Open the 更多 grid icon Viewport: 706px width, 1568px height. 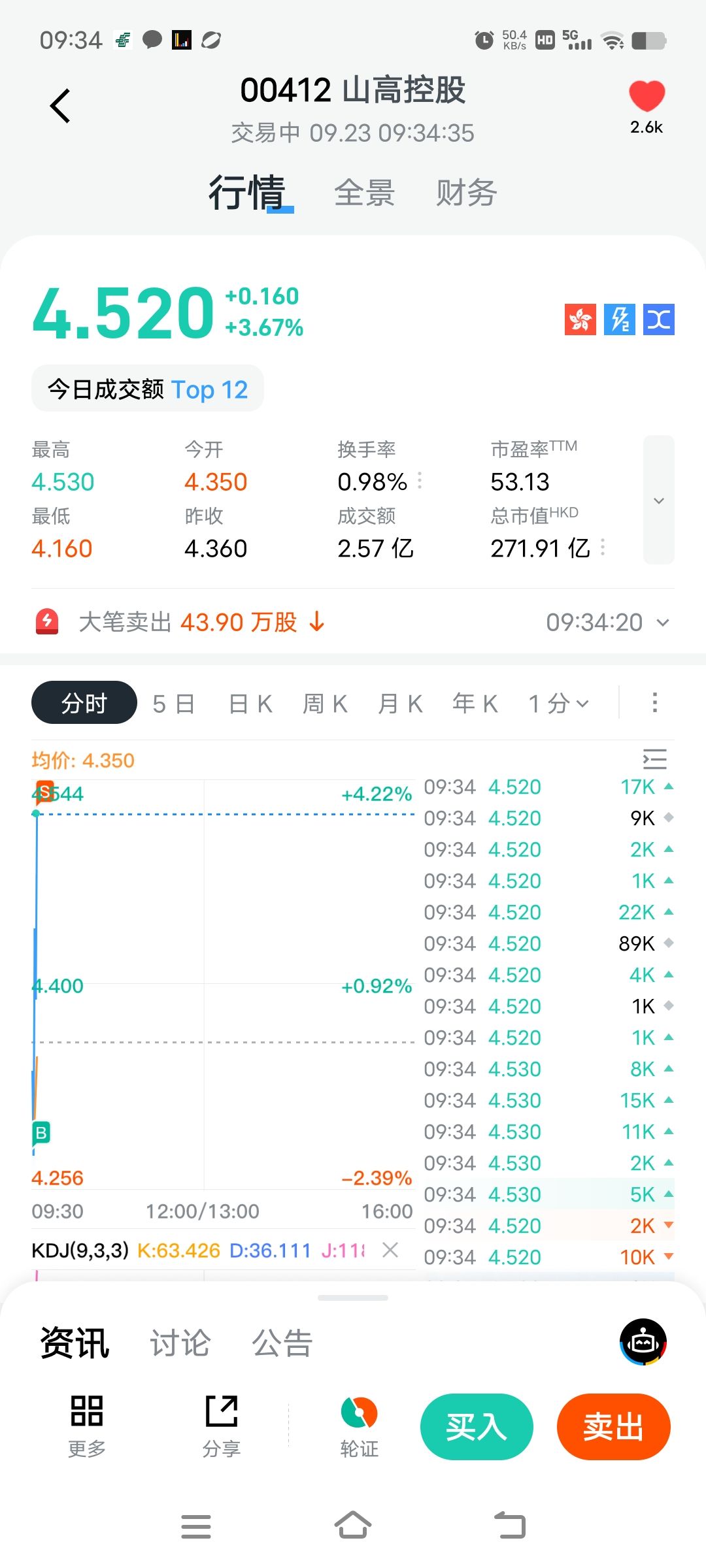[x=87, y=1426]
